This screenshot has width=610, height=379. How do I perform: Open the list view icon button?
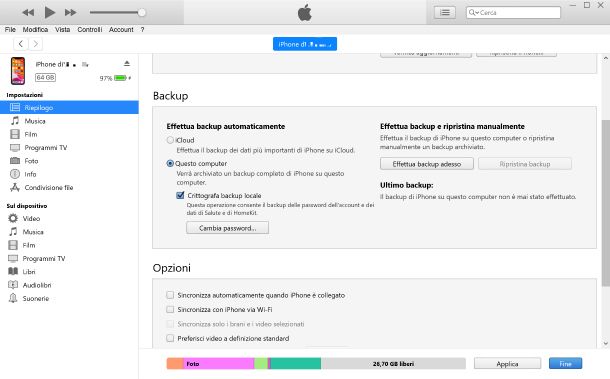[445, 12]
